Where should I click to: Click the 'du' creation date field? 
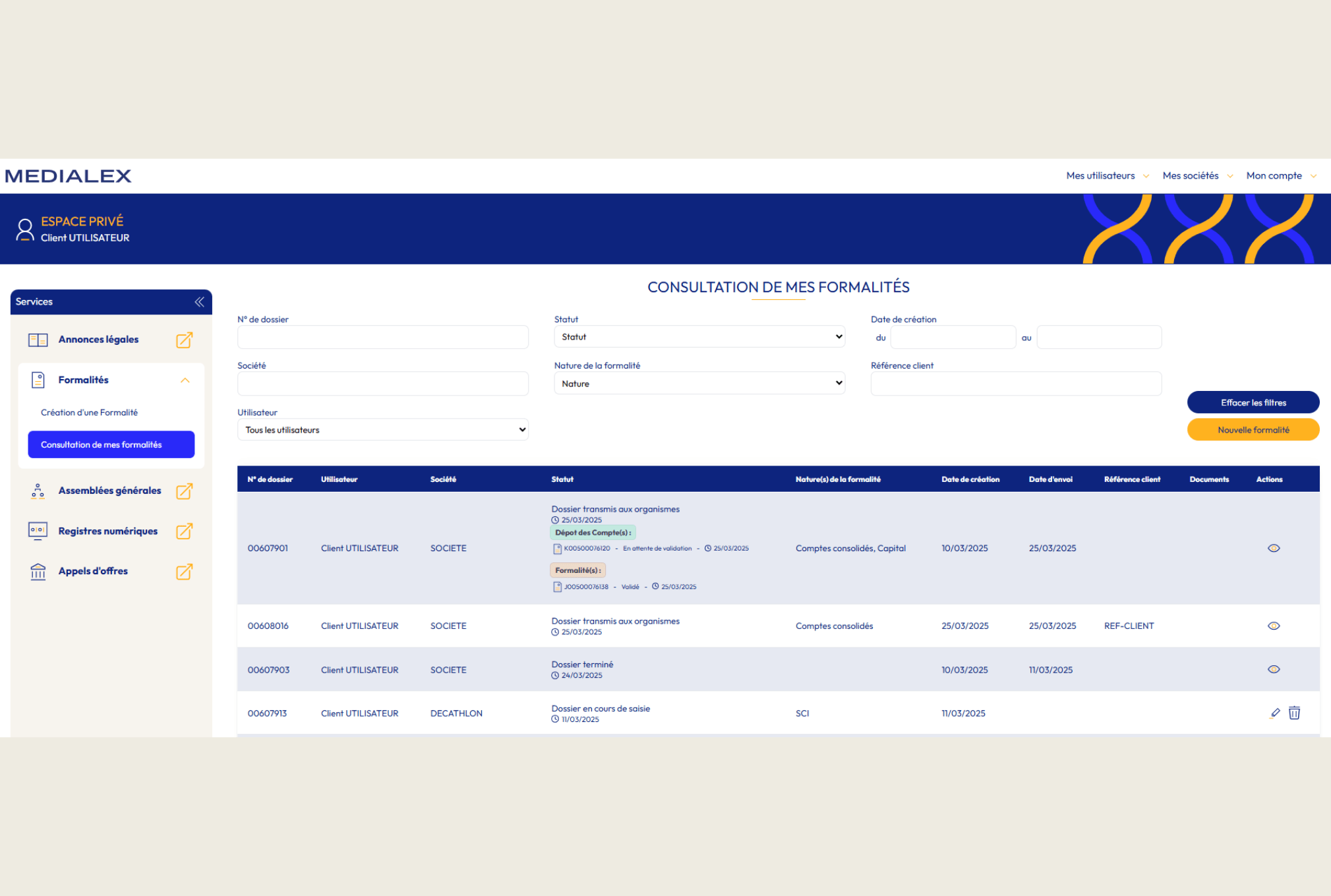[953, 337]
